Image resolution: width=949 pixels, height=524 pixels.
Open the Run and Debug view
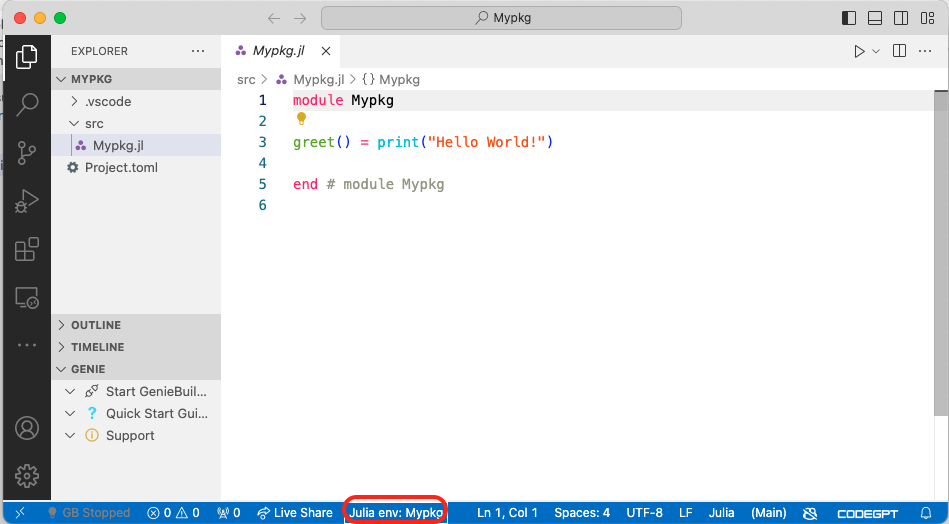(27, 201)
